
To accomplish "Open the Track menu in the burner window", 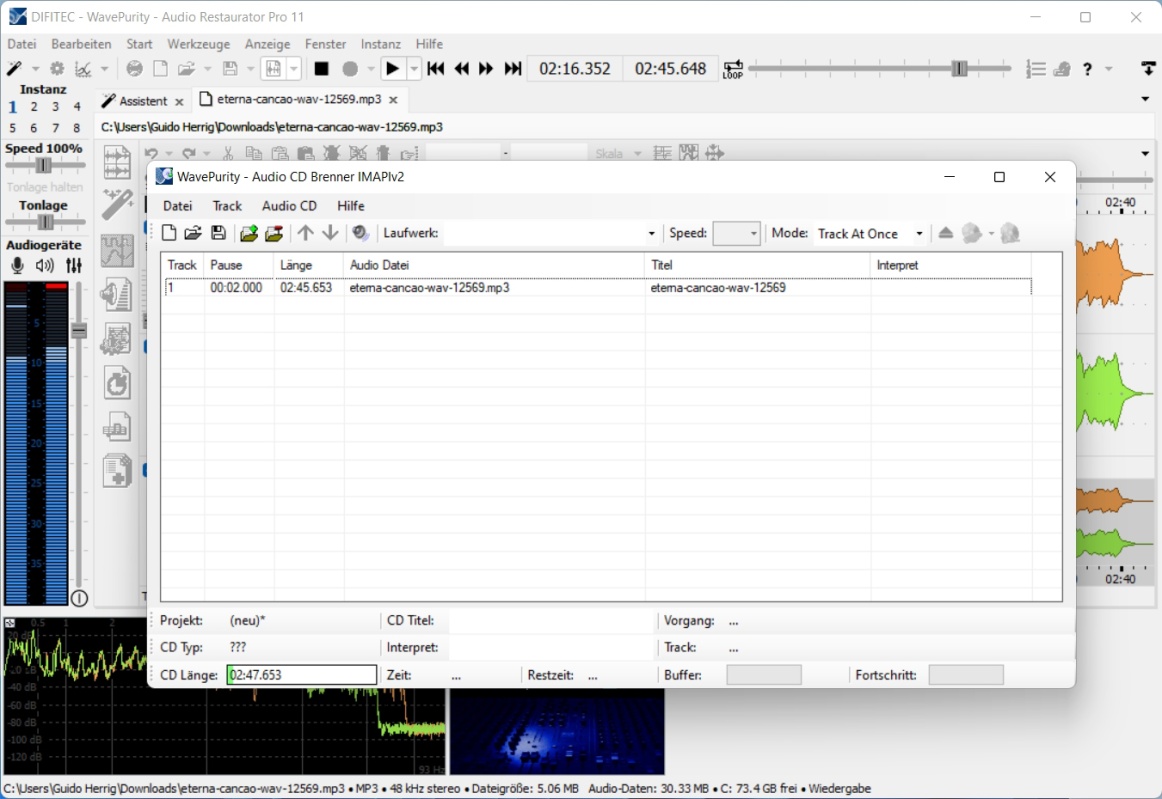I will point(227,206).
